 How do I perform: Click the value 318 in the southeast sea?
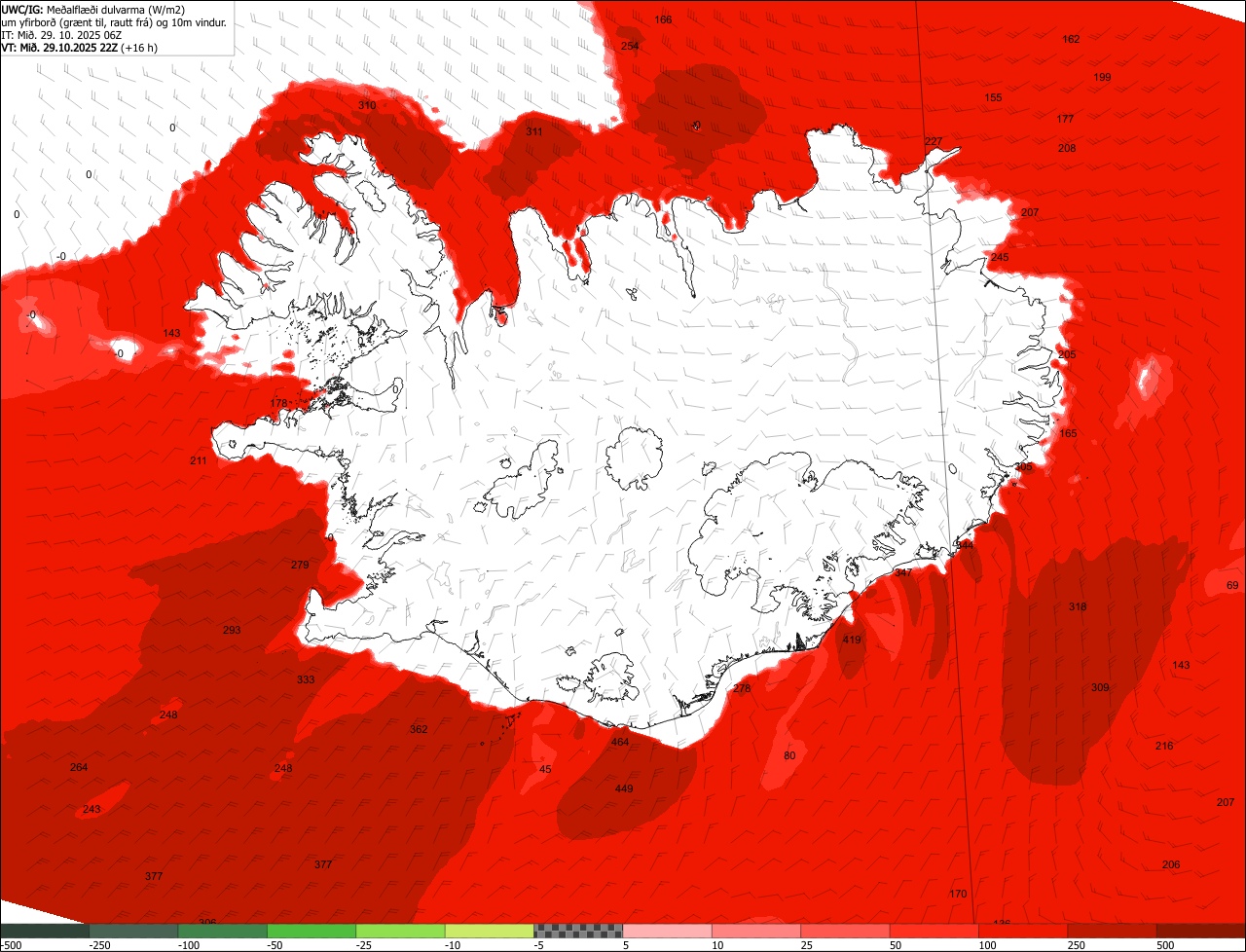[1078, 606]
